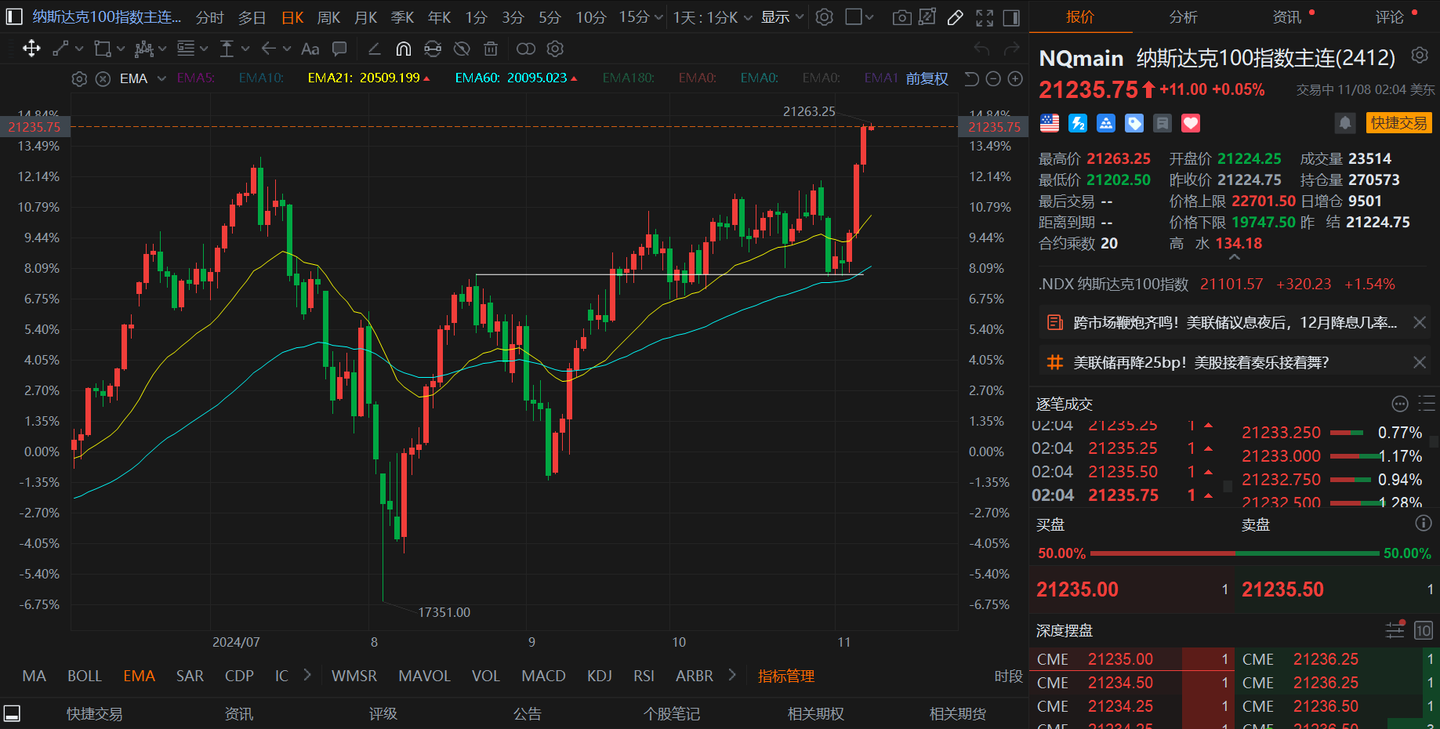
Task: Enable the magnet snap tool
Action: (403, 49)
